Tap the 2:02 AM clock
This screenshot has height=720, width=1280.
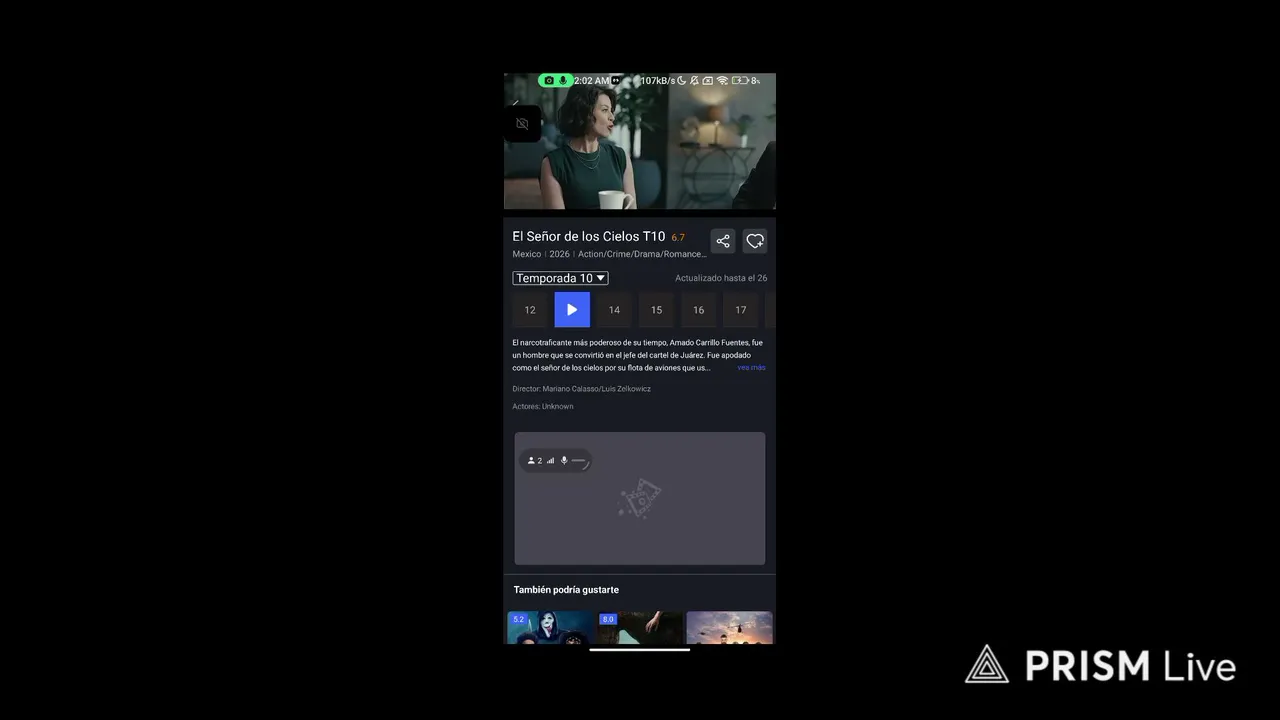point(592,80)
